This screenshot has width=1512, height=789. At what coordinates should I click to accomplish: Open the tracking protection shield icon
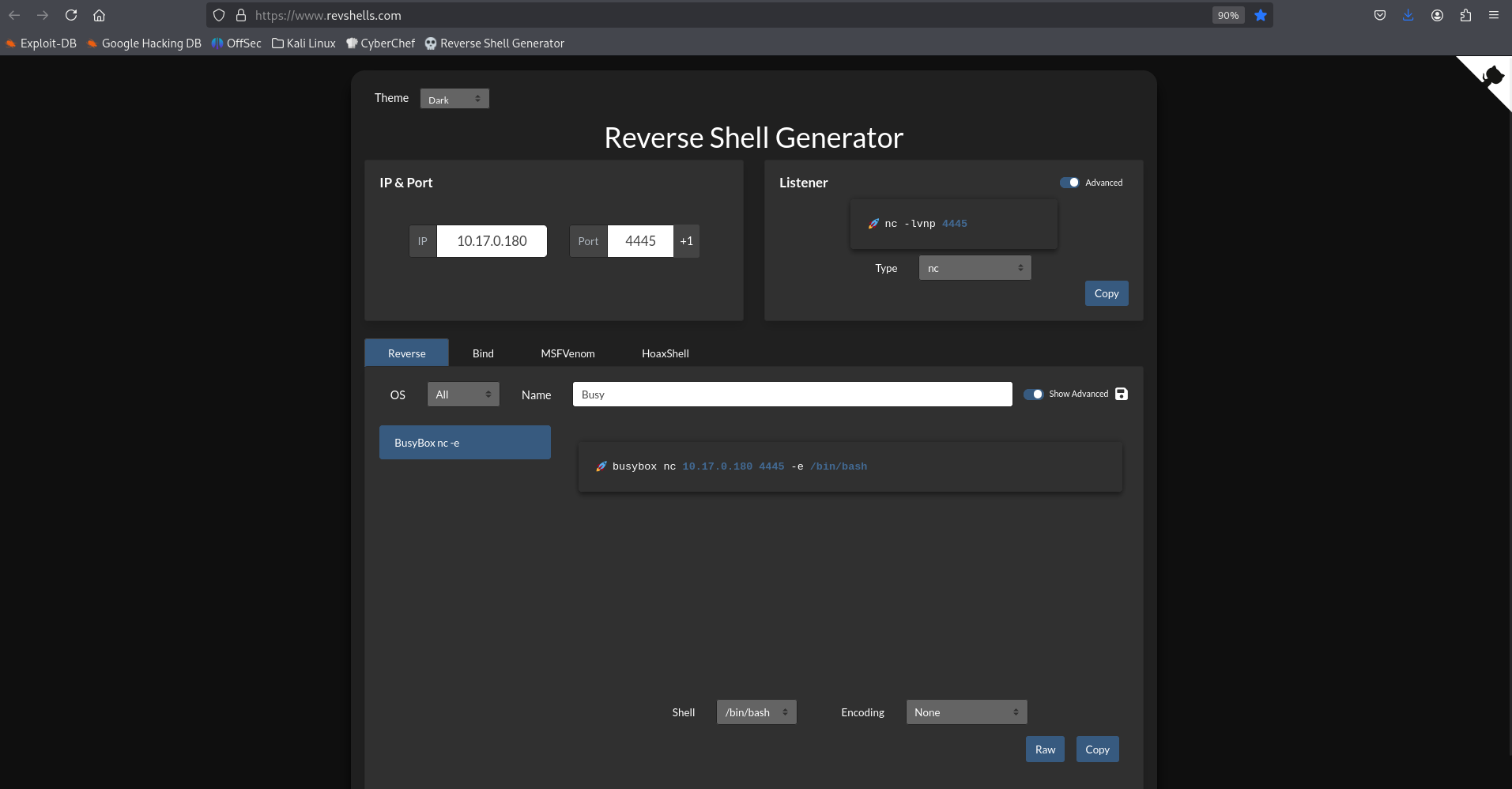click(219, 15)
